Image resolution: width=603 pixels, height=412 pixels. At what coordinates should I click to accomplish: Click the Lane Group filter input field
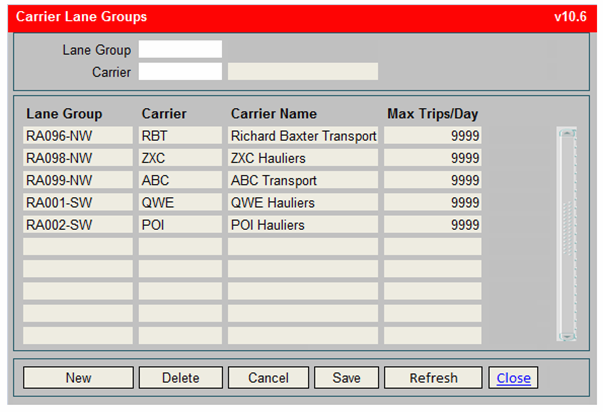[180, 49]
